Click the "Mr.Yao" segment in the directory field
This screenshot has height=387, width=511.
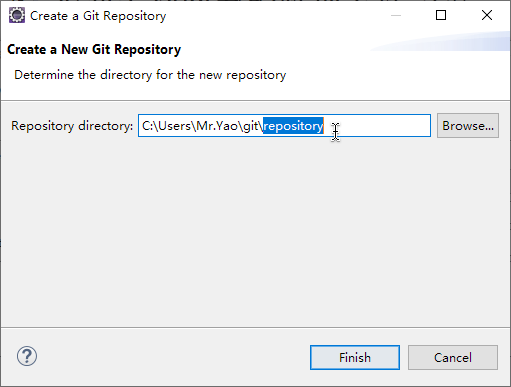217,126
